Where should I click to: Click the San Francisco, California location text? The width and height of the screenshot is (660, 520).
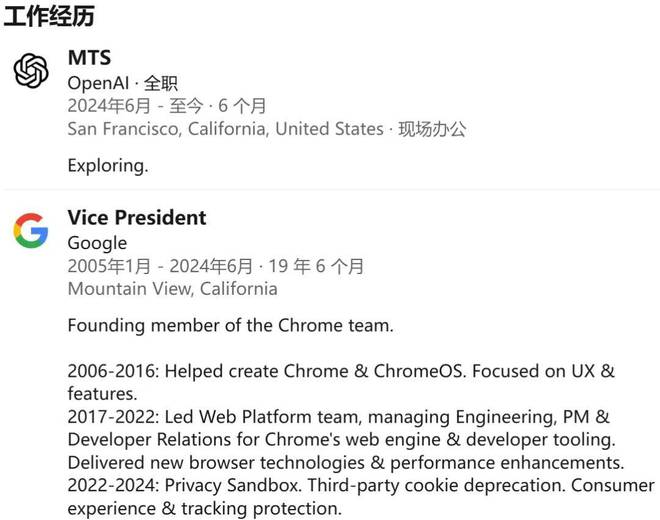coord(225,129)
